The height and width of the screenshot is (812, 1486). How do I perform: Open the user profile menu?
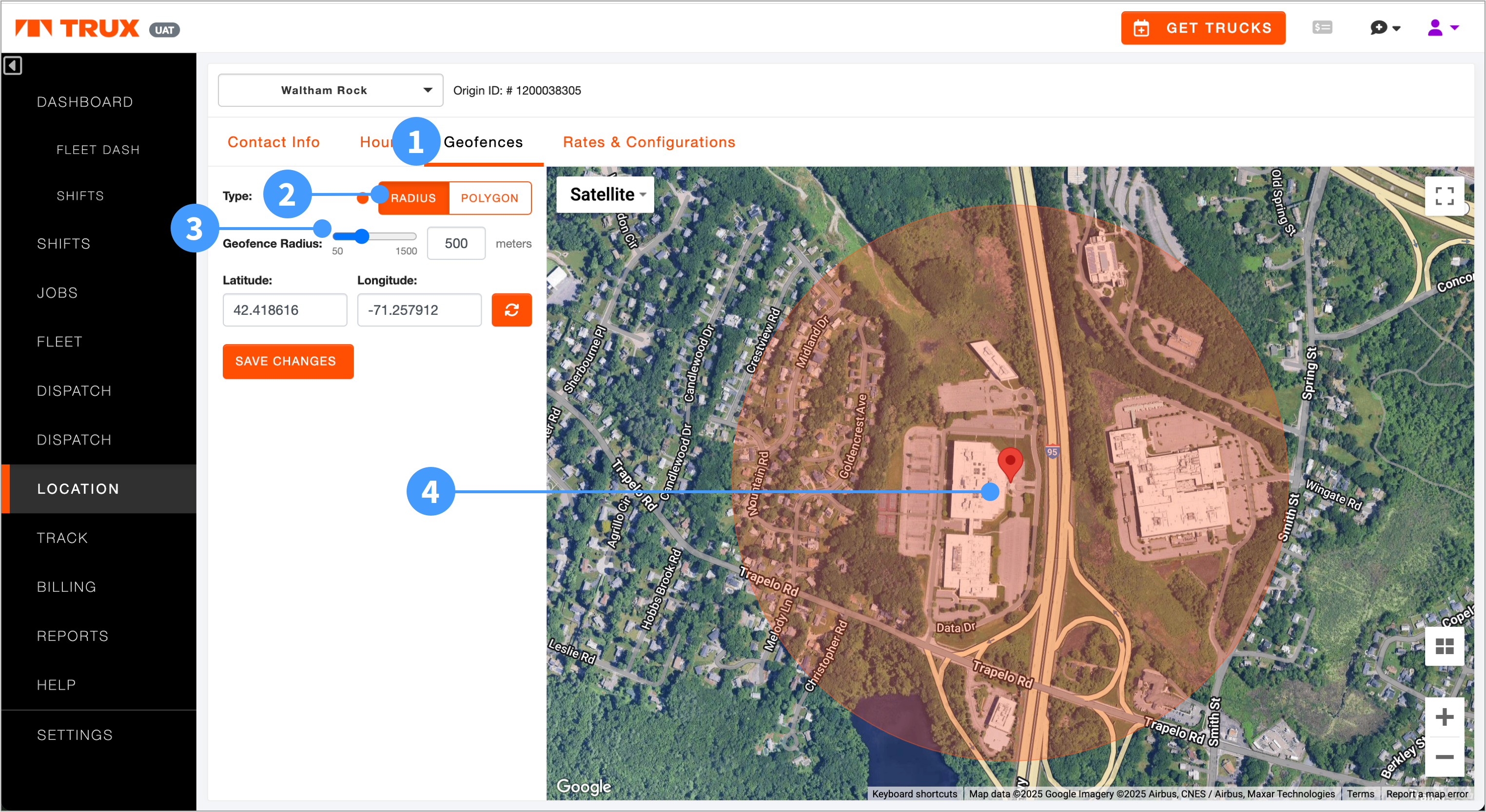click(1443, 28)
